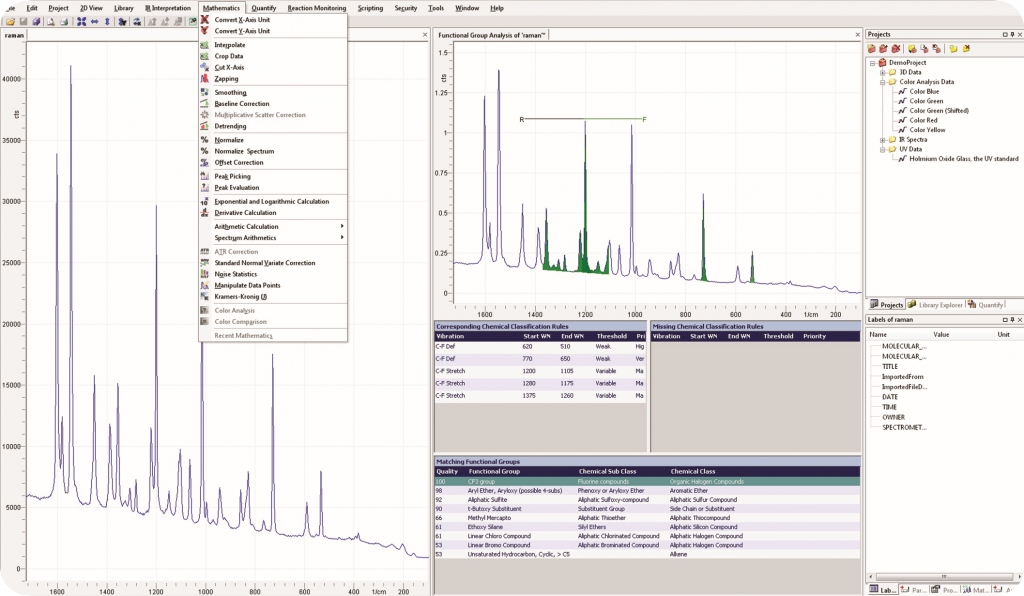This screenshot has width=1024, height=596.
Task: Click the zoom full-extent arrows icon
Action: 81,22
